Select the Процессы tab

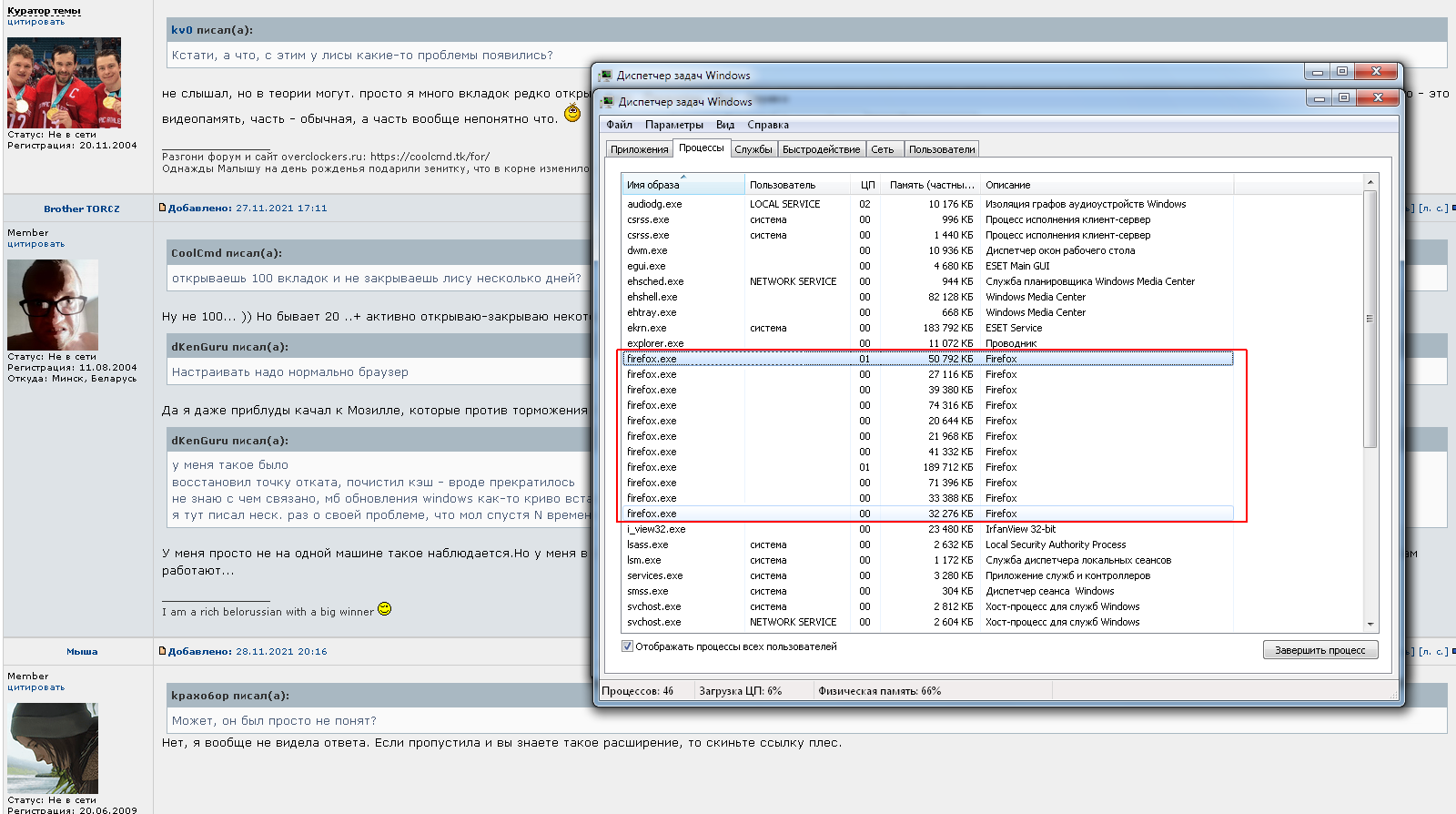[x=702, y=148]
